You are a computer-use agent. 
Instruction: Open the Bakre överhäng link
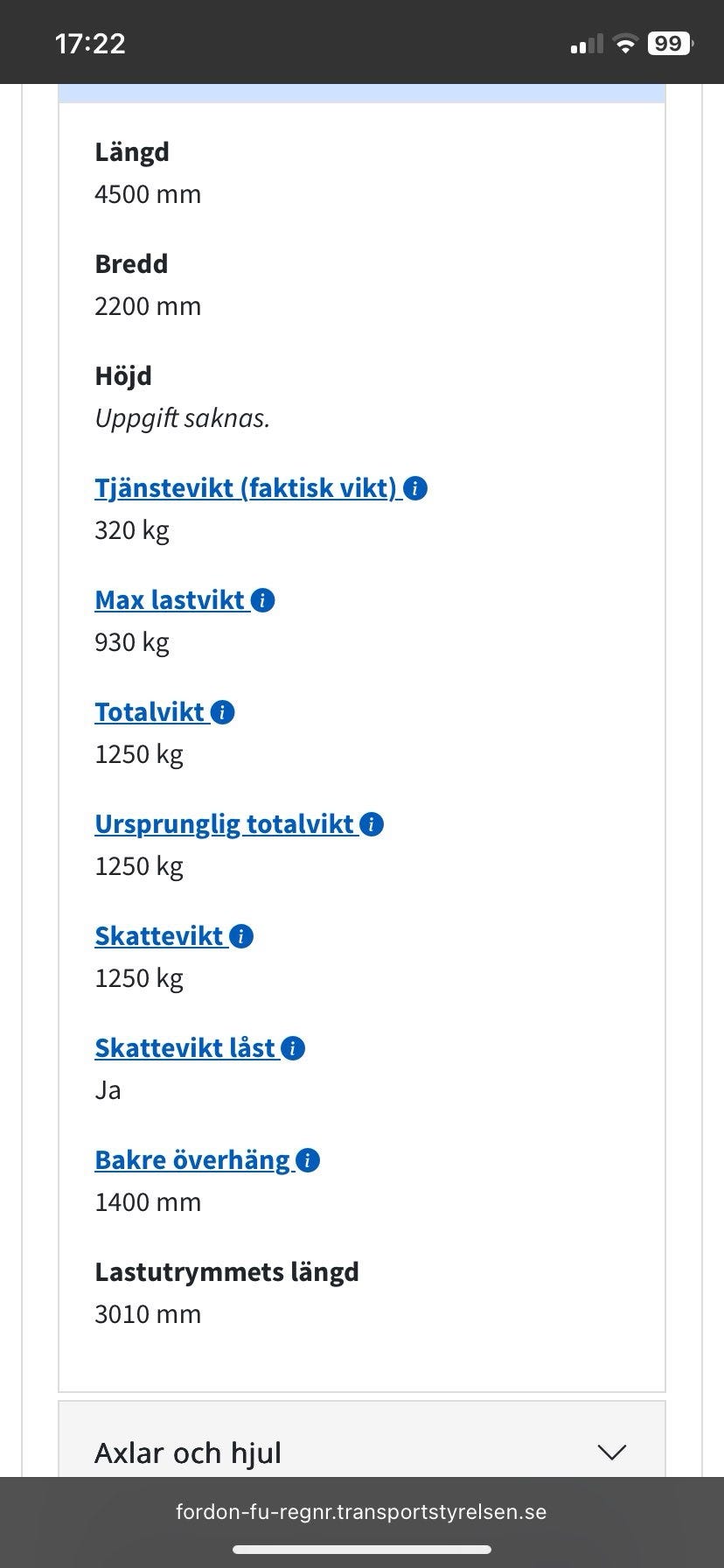[x=192, y=1160]
